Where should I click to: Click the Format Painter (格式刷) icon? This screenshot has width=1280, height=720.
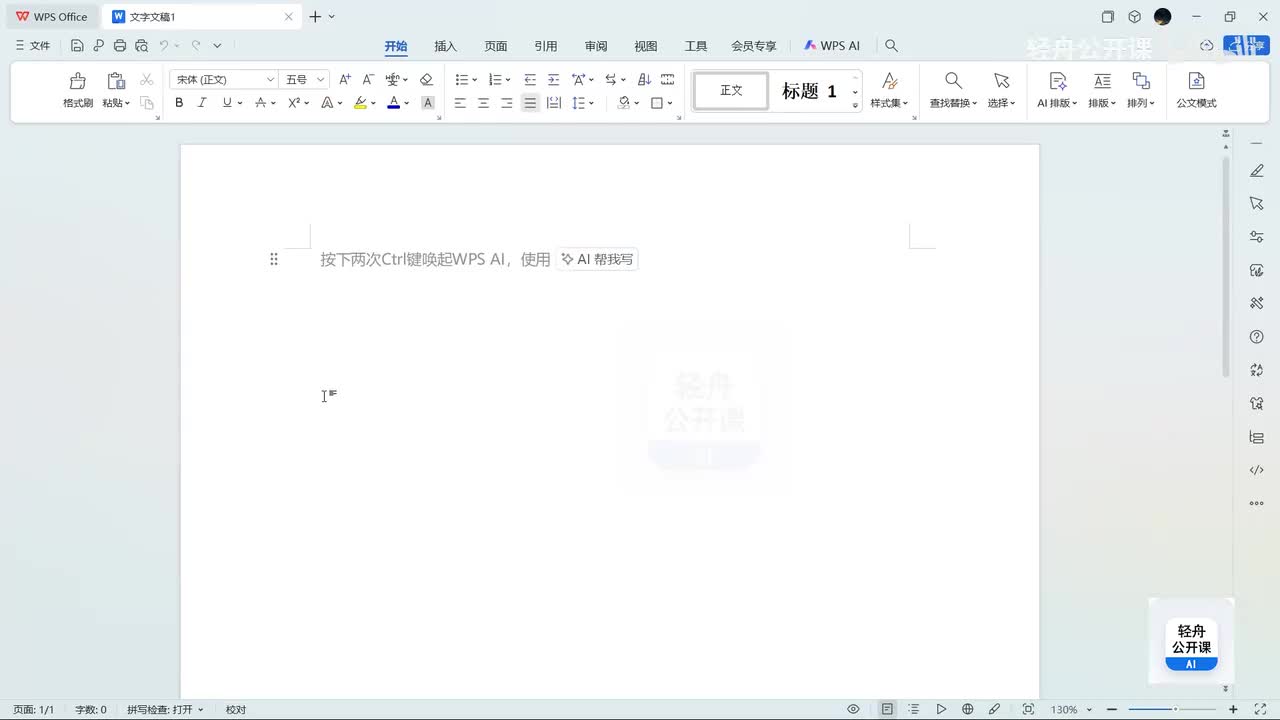(78, 81)
